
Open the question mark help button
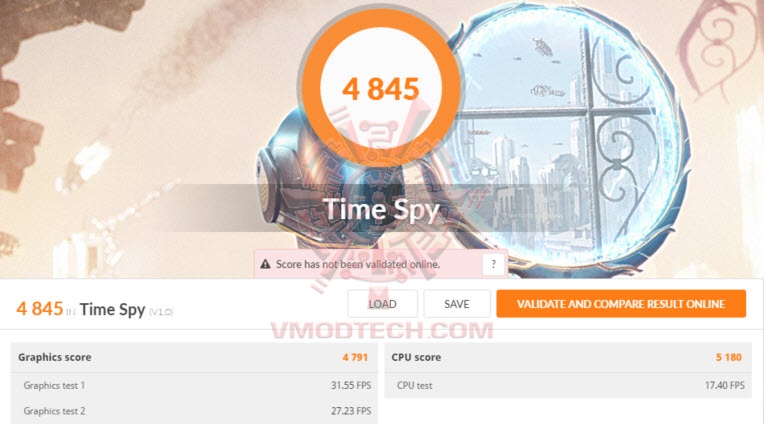click(493, 265)
